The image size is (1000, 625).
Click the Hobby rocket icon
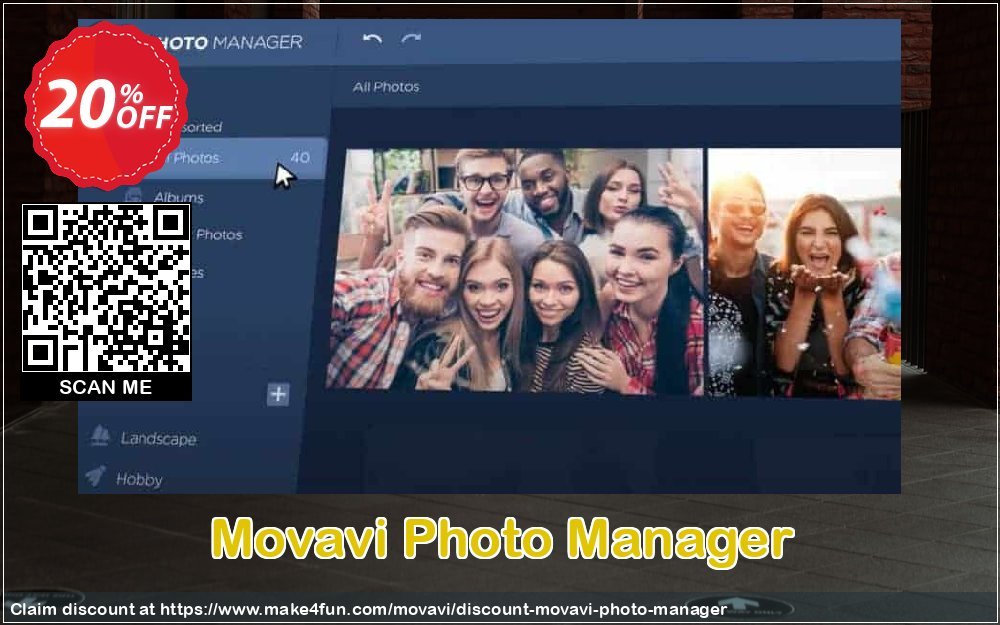pos(96,475)
